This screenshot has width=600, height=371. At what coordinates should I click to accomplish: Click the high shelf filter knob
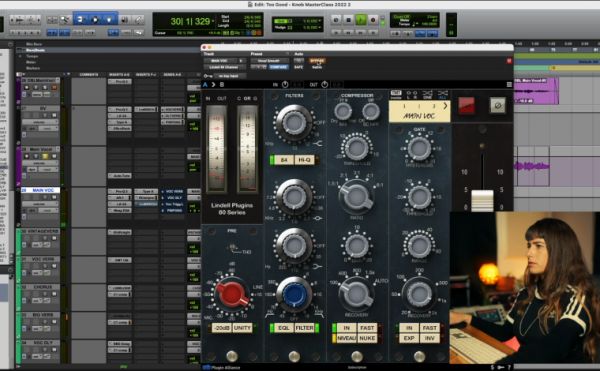click(x=294, y=123)
